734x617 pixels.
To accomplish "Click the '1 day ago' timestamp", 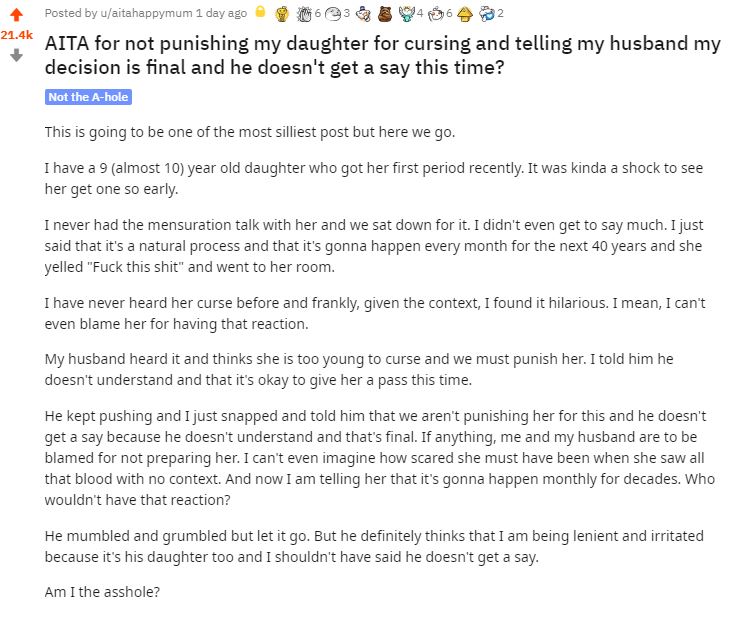I will 221,13.
